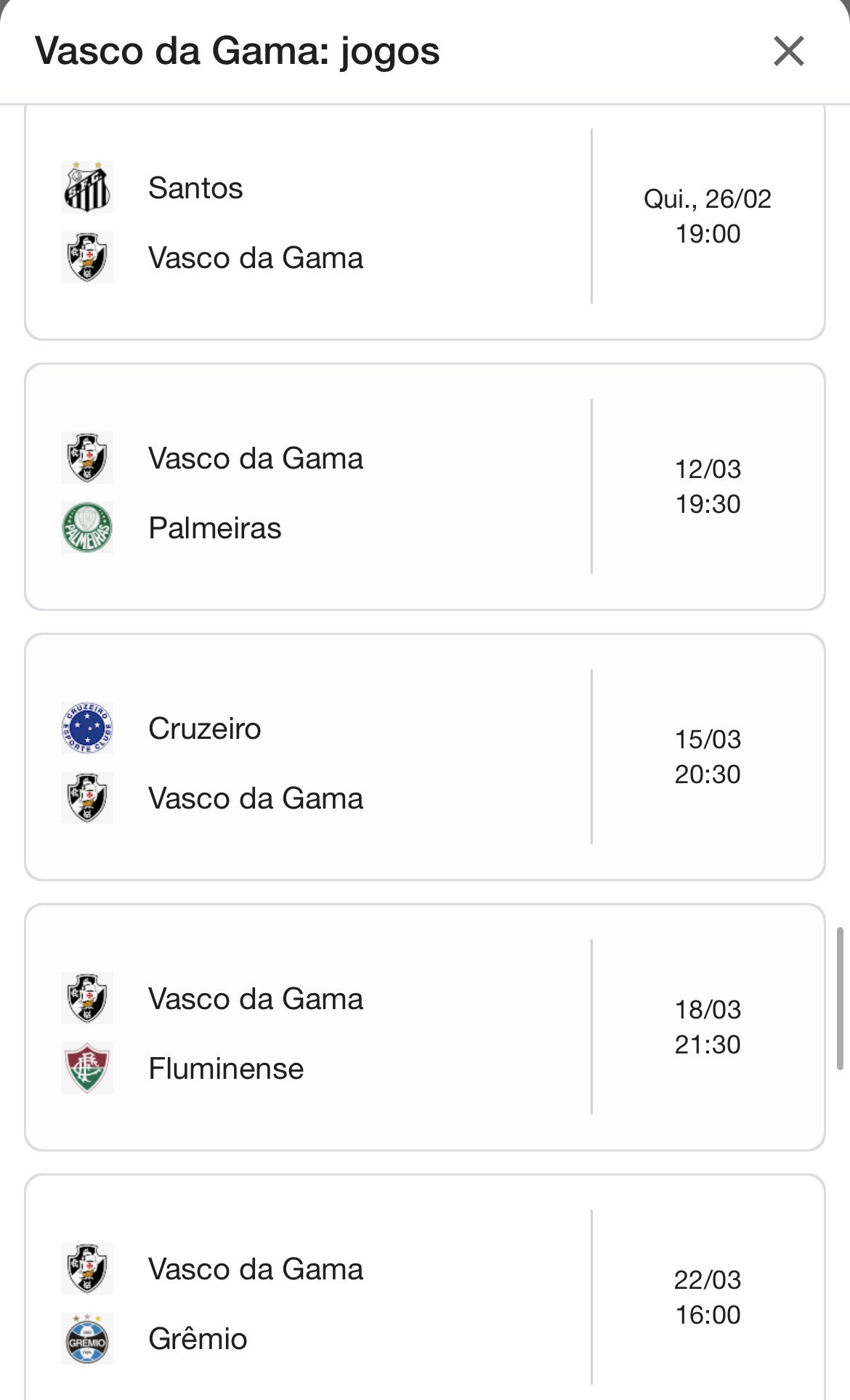This screenshot has width=850, height=1400.
Task: Open the Santos team name link
Action: coord(195,188)
